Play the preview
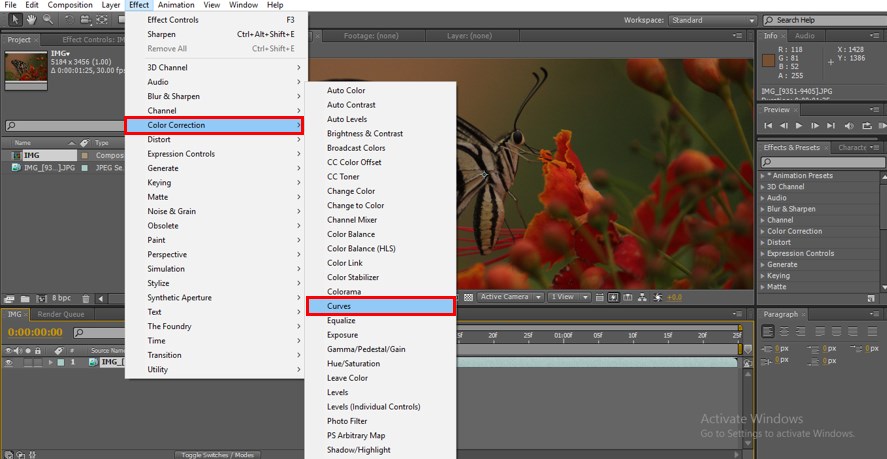The height and width of the screenshot is (459, 887). point(799,126)
